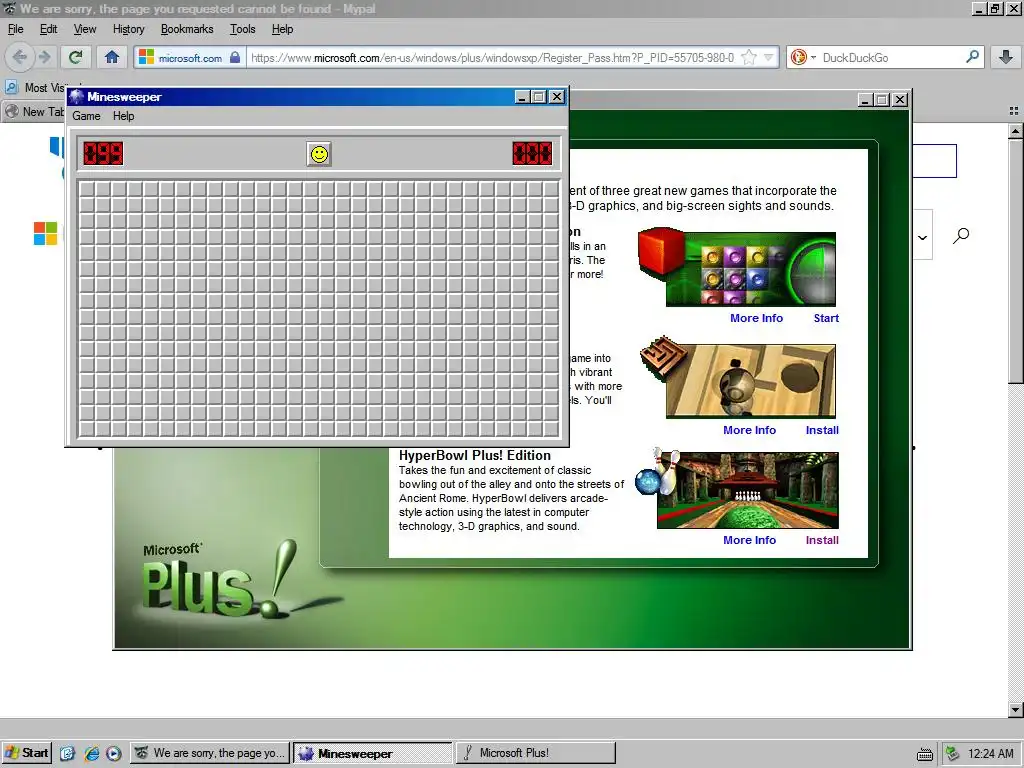Image resolution: width=1024 pixels, height=768 pixels.
Task: Switch to Minesweeper taskbar button
Action: tap(372, 753)
